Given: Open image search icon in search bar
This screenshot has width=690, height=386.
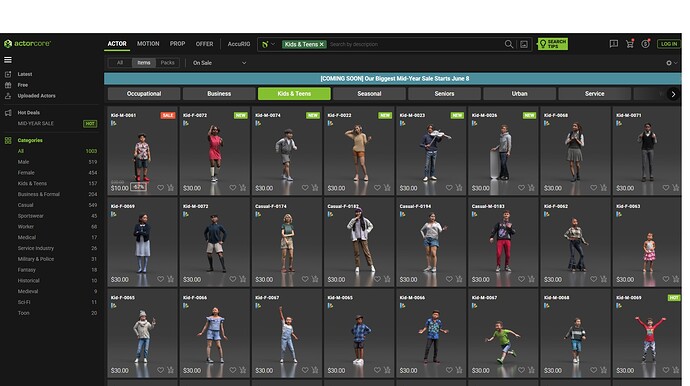Looking at the screenshot, I should tap(524, 44).
